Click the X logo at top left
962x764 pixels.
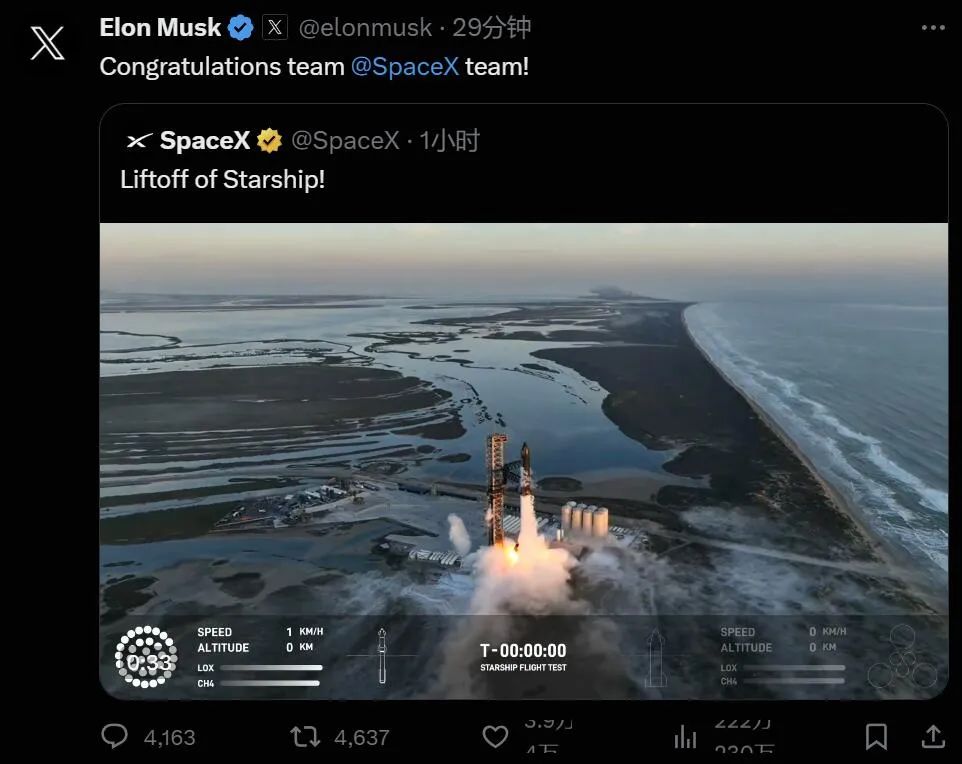point(47,43)
